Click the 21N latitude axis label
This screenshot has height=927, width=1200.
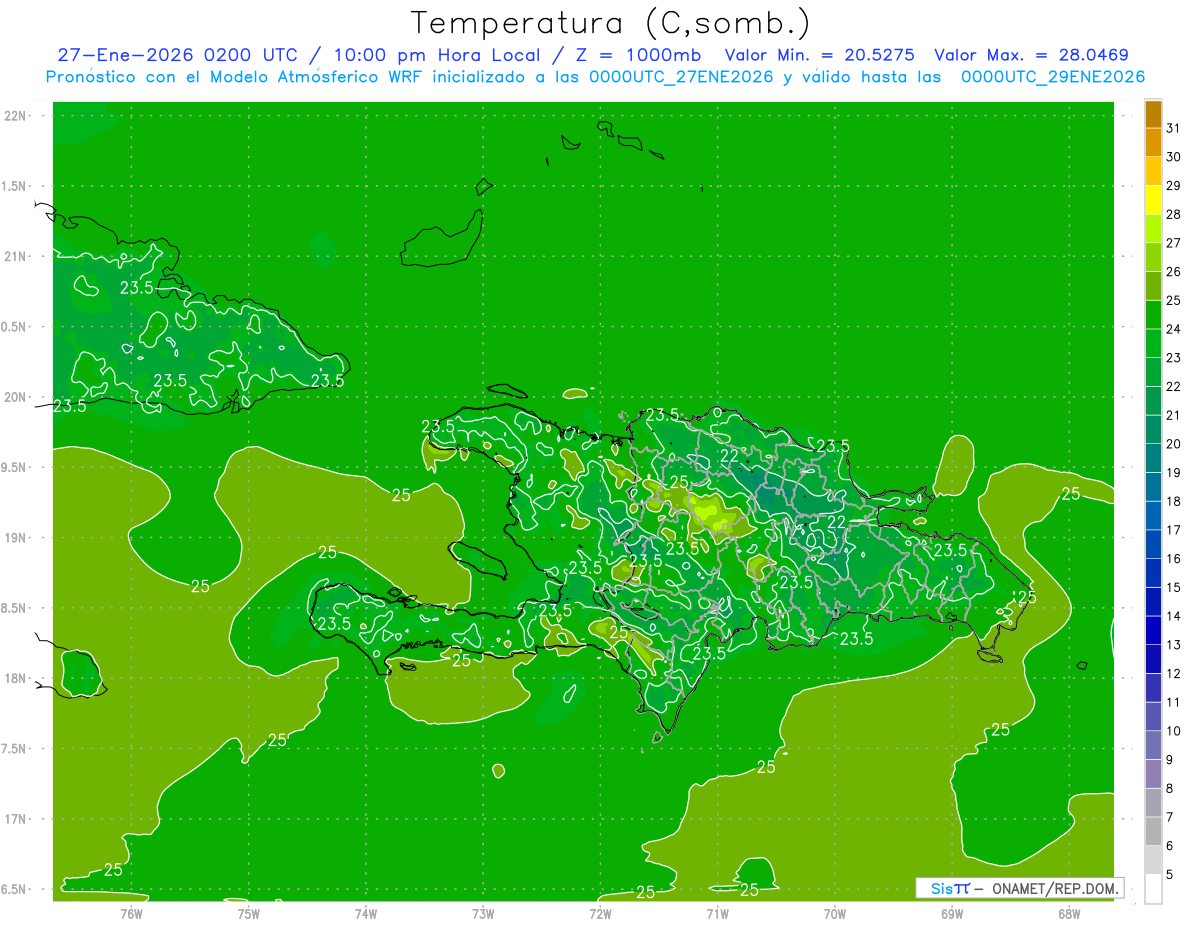(x=17, y=257)
